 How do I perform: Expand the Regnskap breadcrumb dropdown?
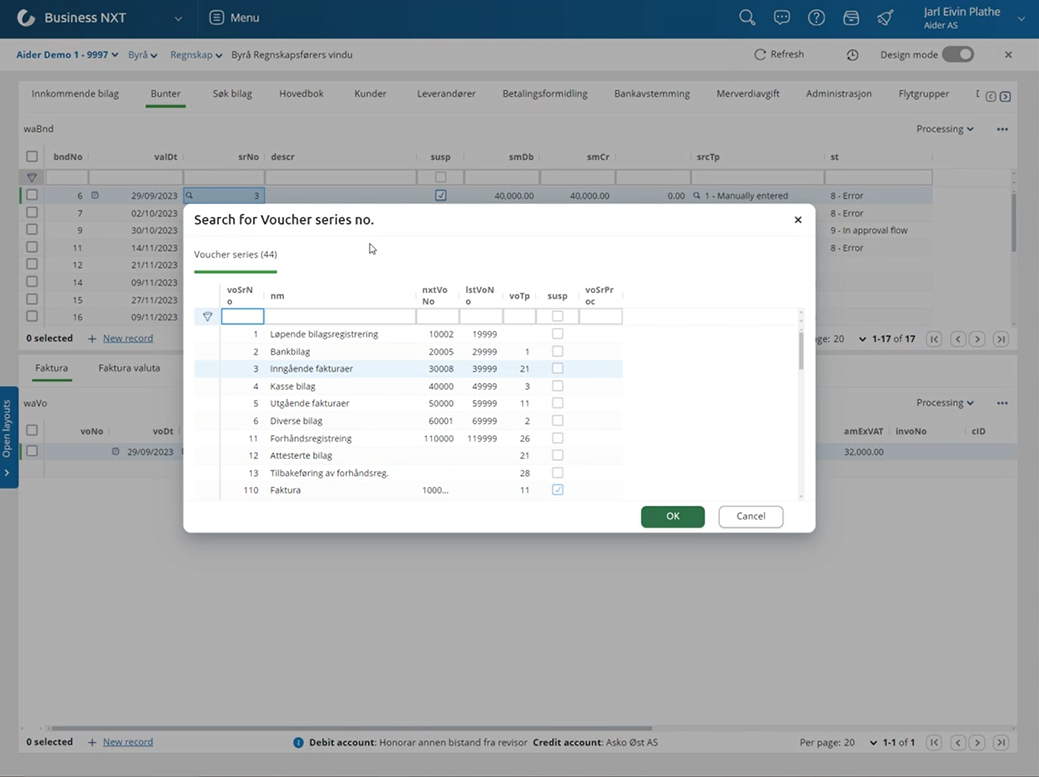[196, 55]
